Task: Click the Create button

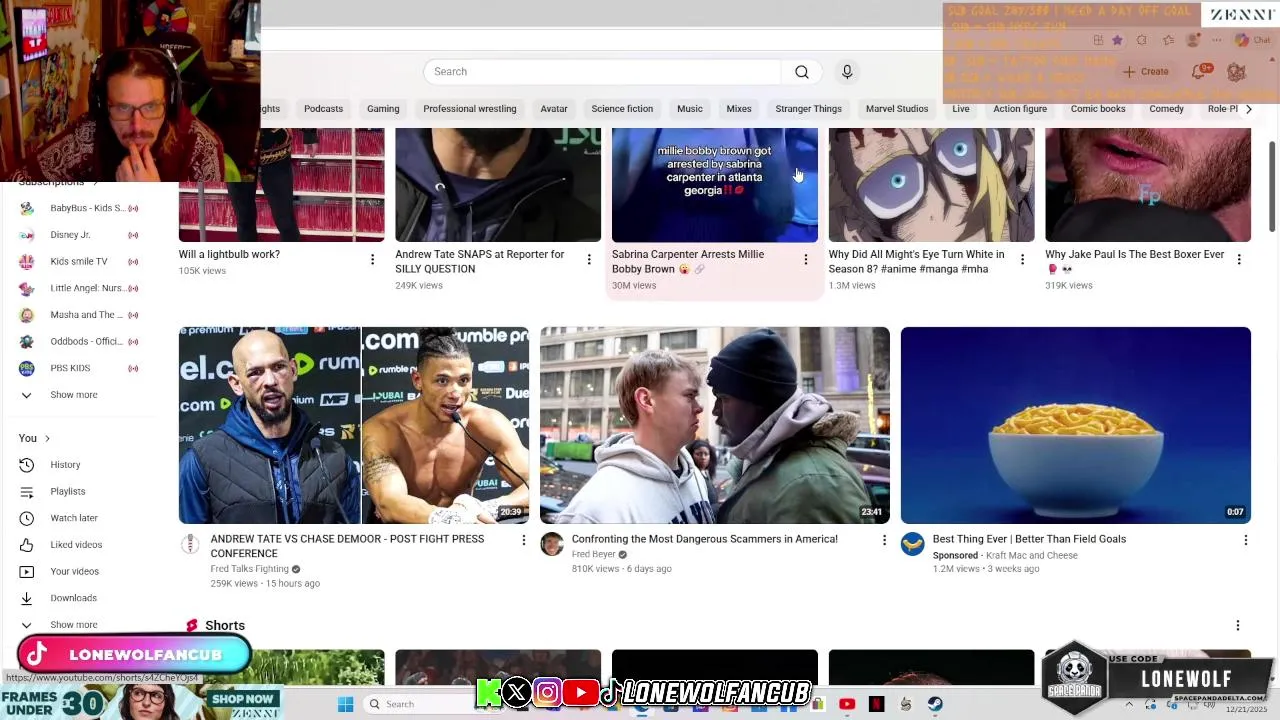Action: 1145,72
